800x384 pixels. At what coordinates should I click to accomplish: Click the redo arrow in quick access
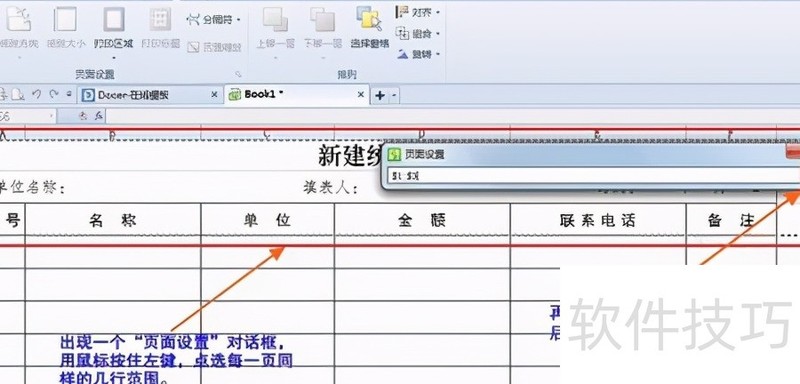click(x=54, y=94)
